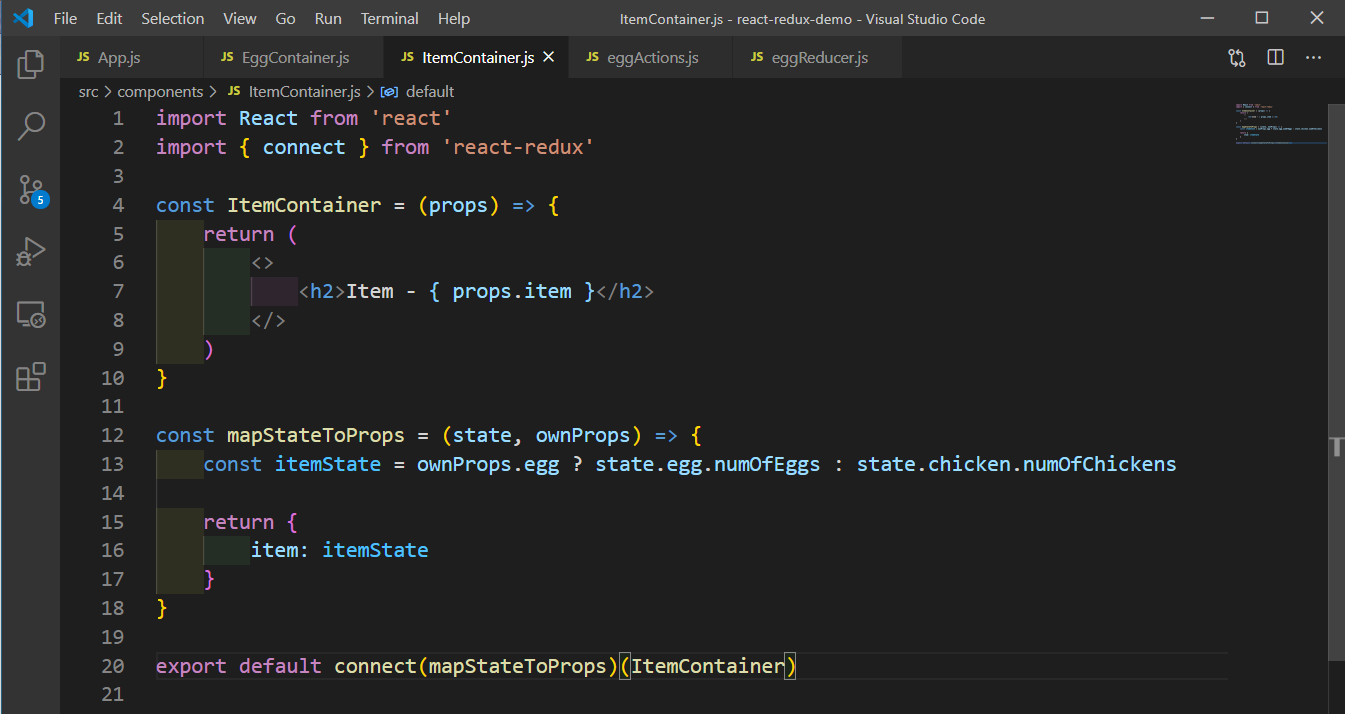
Task: Open Source Control view with 5 changes
Action: [31, 189]
